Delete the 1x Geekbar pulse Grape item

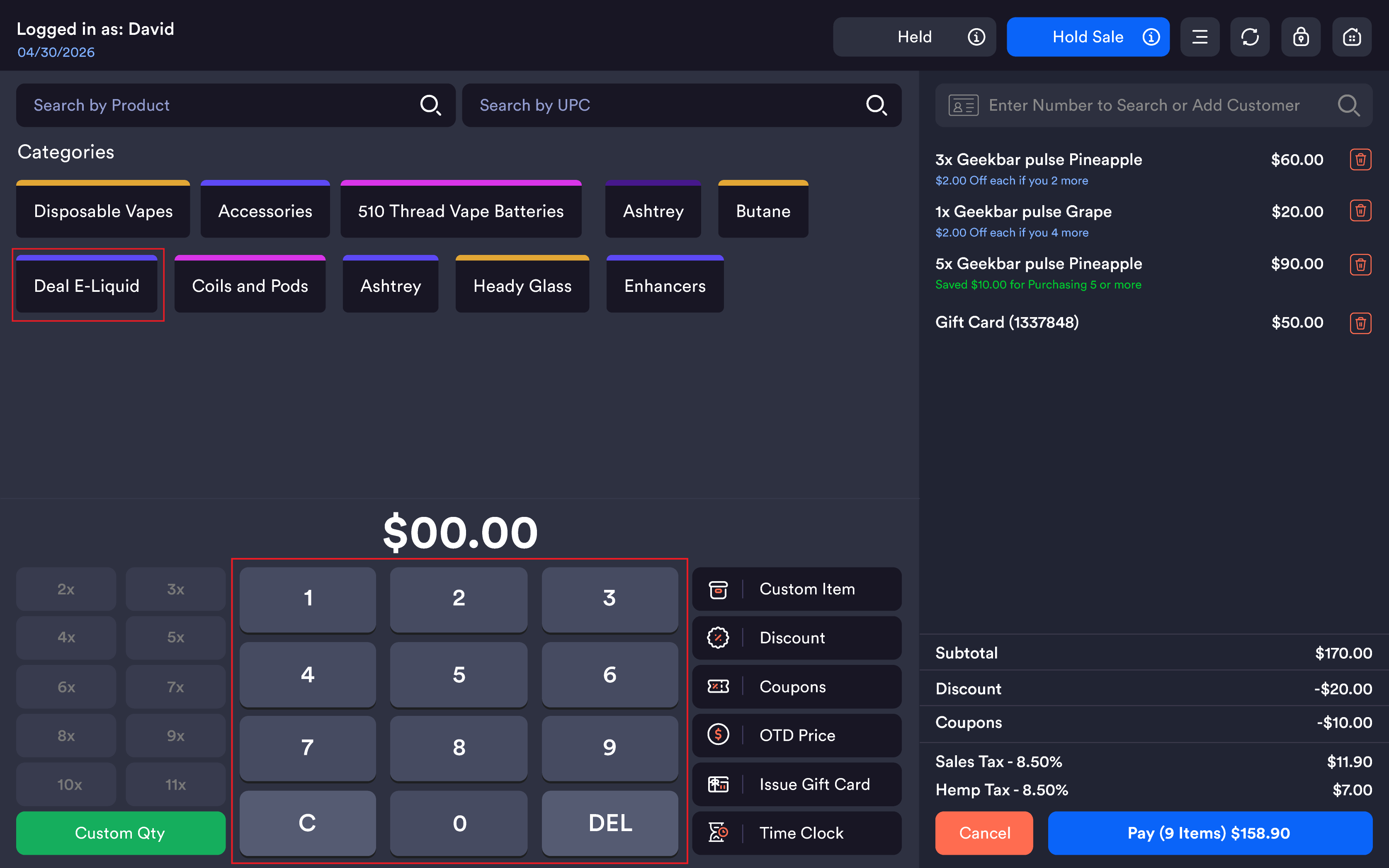[1360, 211]
